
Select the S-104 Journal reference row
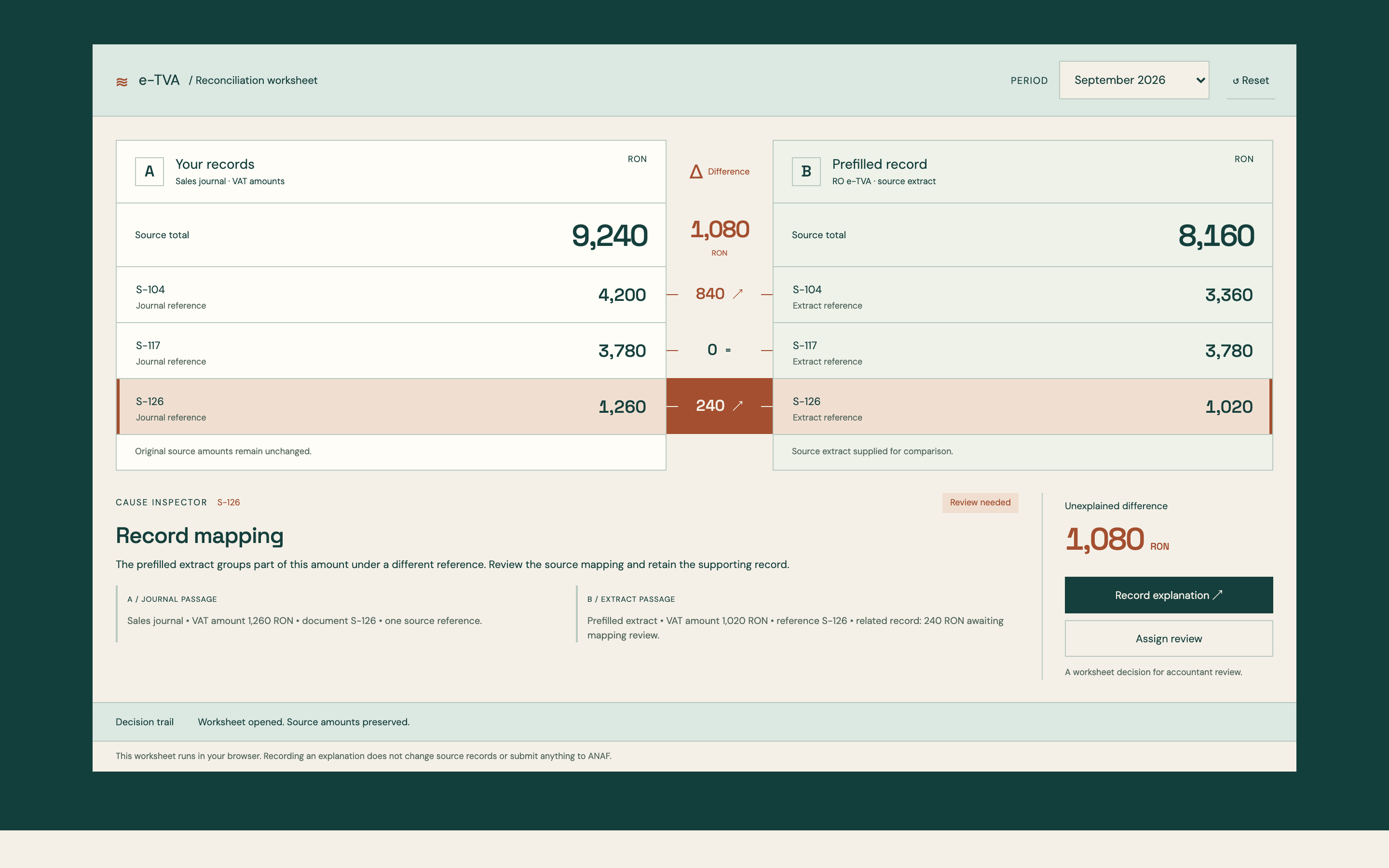[391, 295]
